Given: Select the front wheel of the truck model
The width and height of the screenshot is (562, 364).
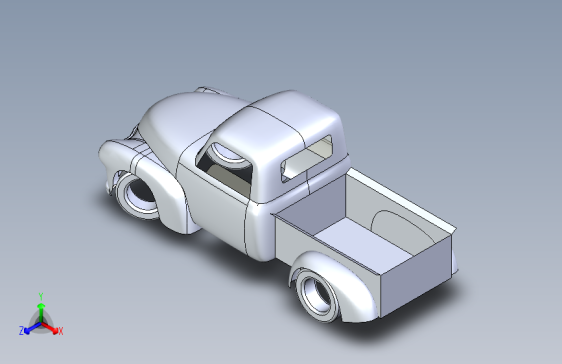Looking at the screenshot, I should point(138,196).
